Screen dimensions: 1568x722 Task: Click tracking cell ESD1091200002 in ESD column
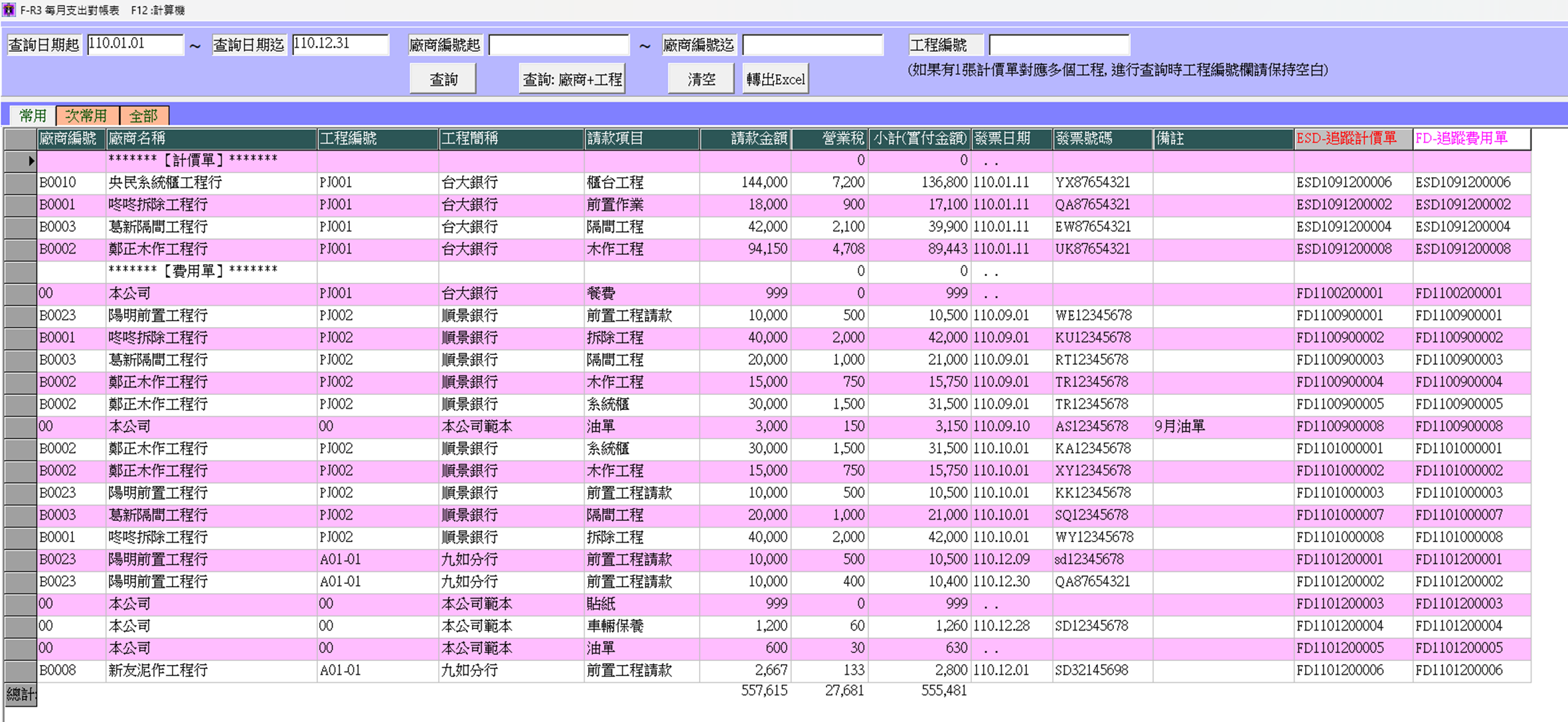tap(1353, 204)
